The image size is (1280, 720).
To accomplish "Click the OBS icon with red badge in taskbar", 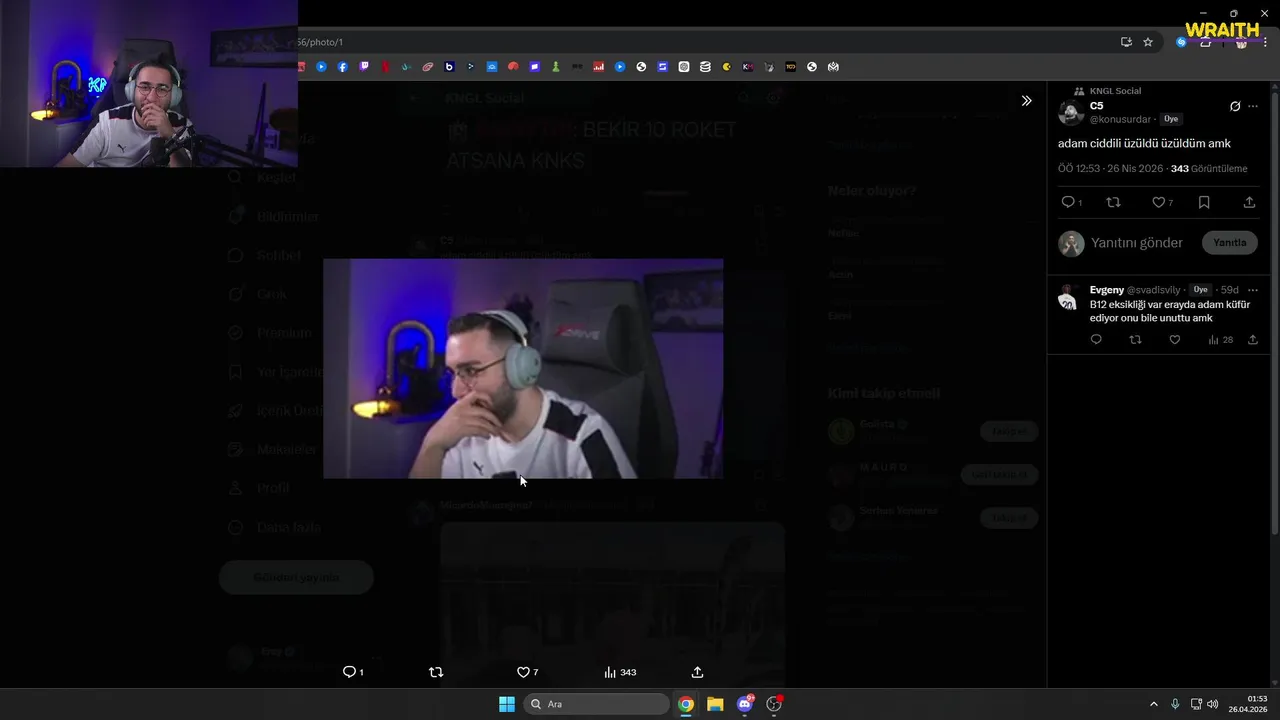I will click(x=774, y=704).
